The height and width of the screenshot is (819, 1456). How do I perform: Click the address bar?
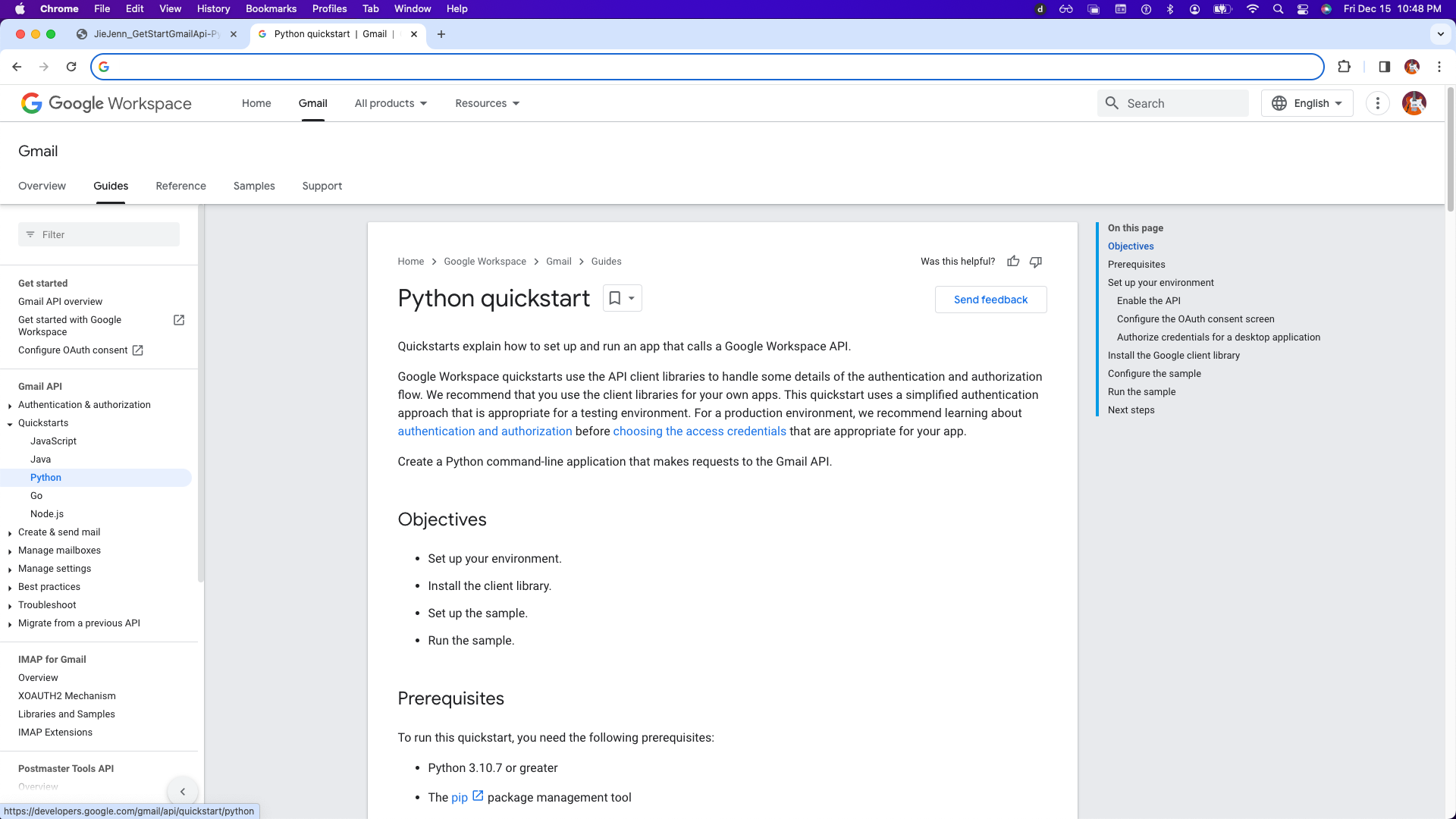pos(707,67)
